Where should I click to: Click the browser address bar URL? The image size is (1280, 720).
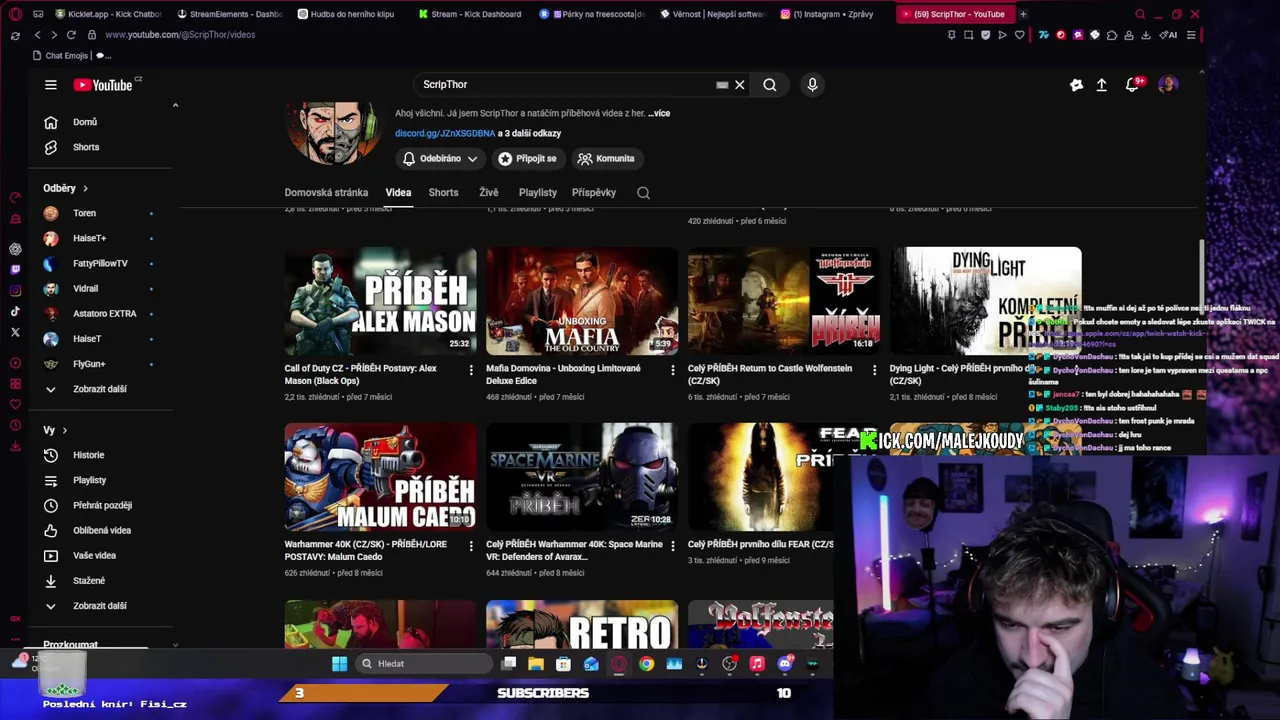pyautogui.click(x=180, y=35)
